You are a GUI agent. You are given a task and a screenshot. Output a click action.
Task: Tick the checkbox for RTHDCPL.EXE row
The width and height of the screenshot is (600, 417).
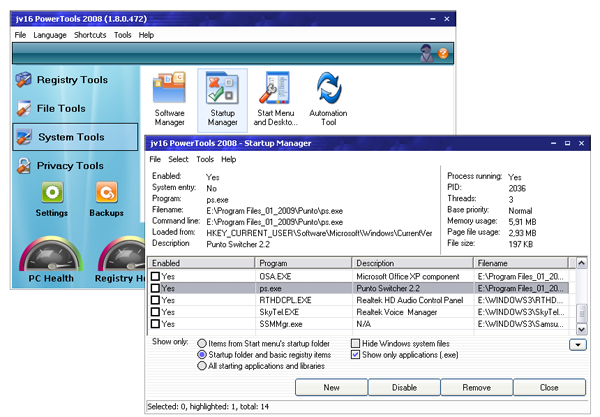pyautogui.click(x=155, y=300)
